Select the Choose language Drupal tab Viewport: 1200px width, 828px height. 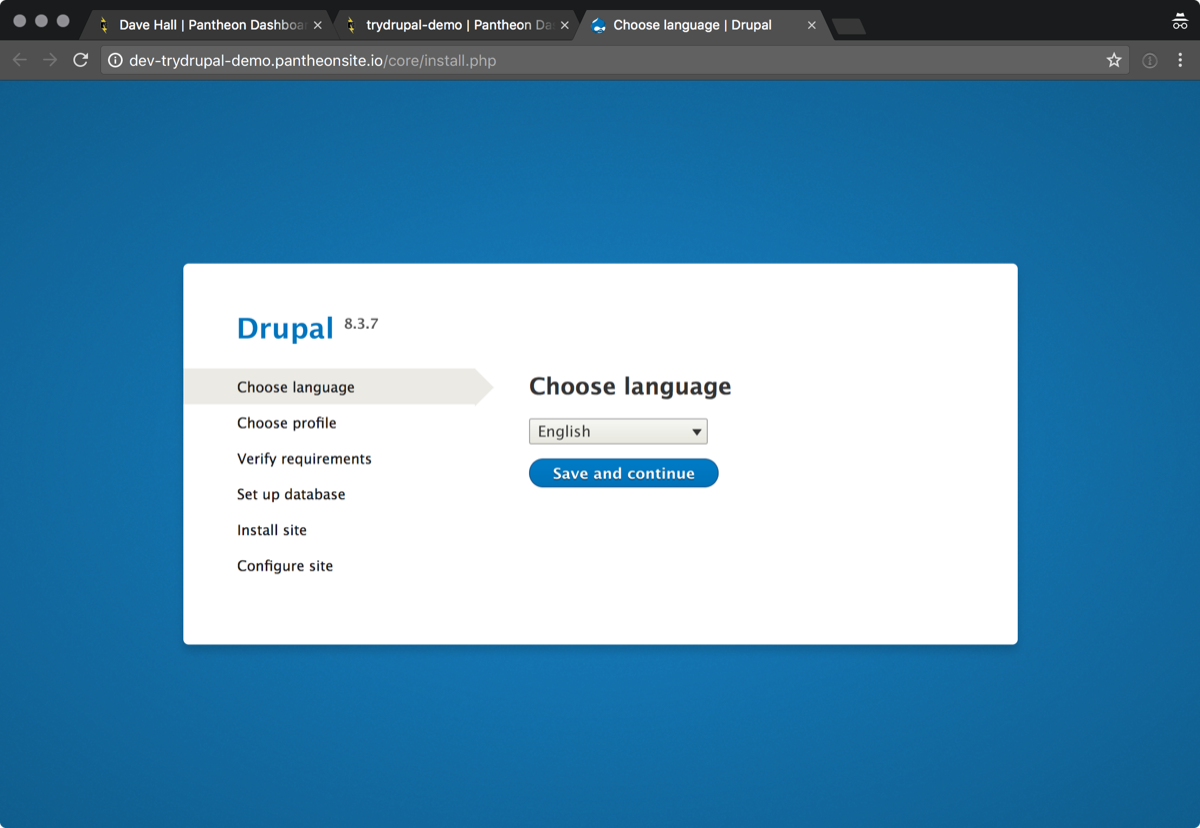(x=700, y=25)
